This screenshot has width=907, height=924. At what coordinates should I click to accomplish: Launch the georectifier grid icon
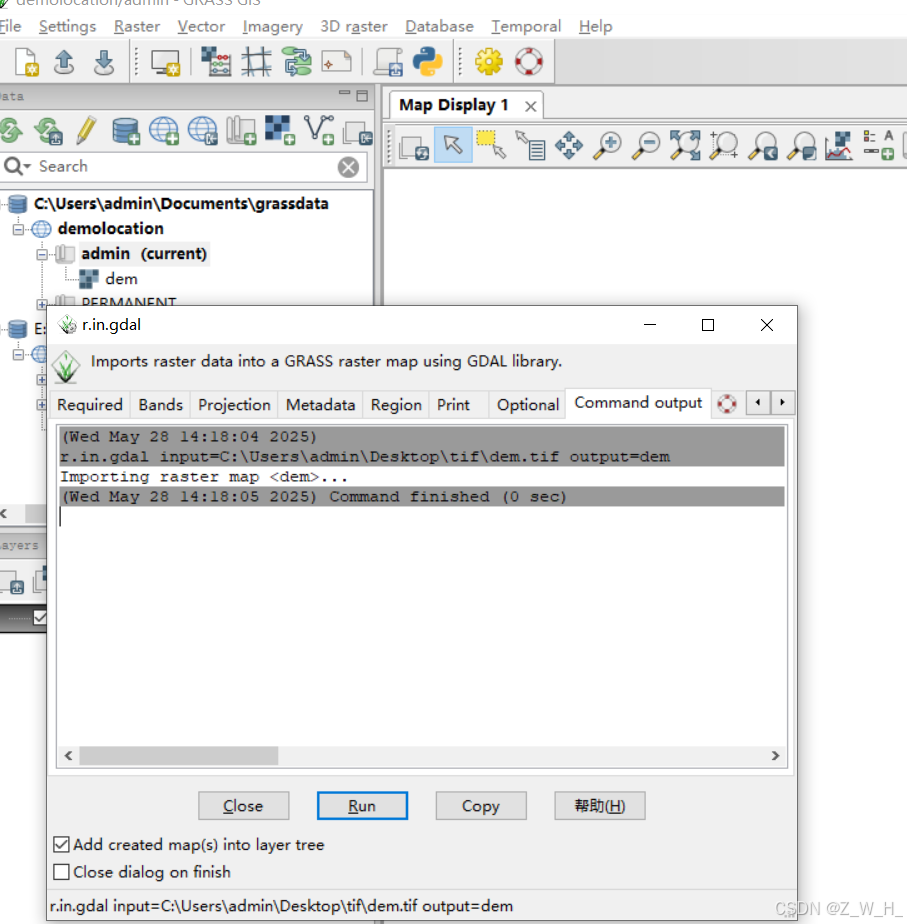256,62
